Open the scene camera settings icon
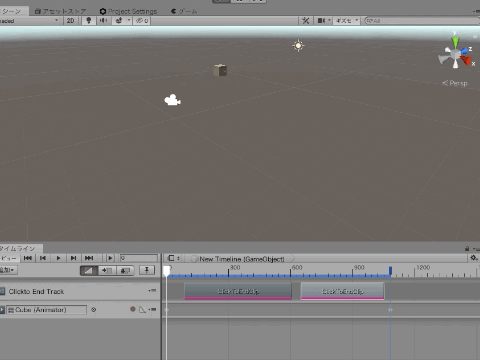Viewport: 480px width, 360px height. coord(321,21)
